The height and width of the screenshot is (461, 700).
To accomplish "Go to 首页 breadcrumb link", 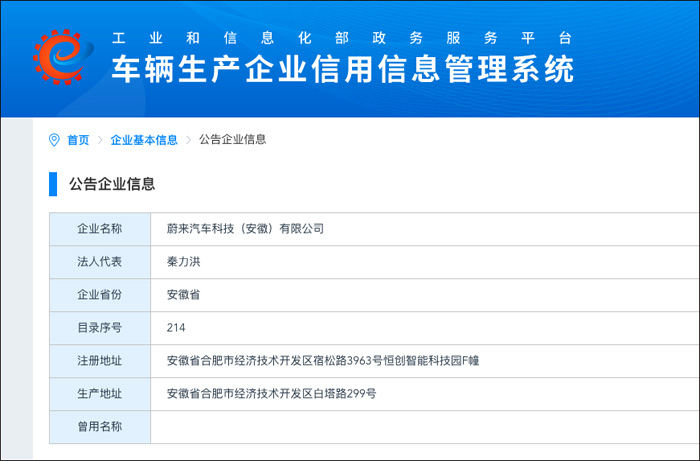I will tap(78, 140).
